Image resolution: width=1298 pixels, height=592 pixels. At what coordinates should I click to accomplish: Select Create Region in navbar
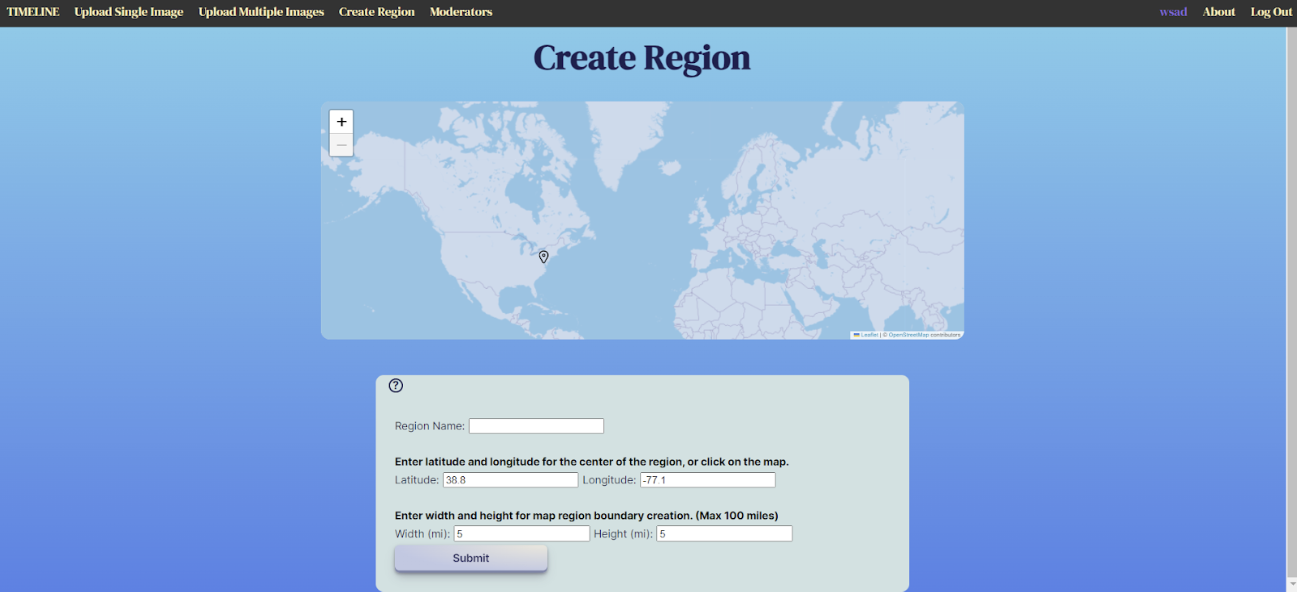377,12
